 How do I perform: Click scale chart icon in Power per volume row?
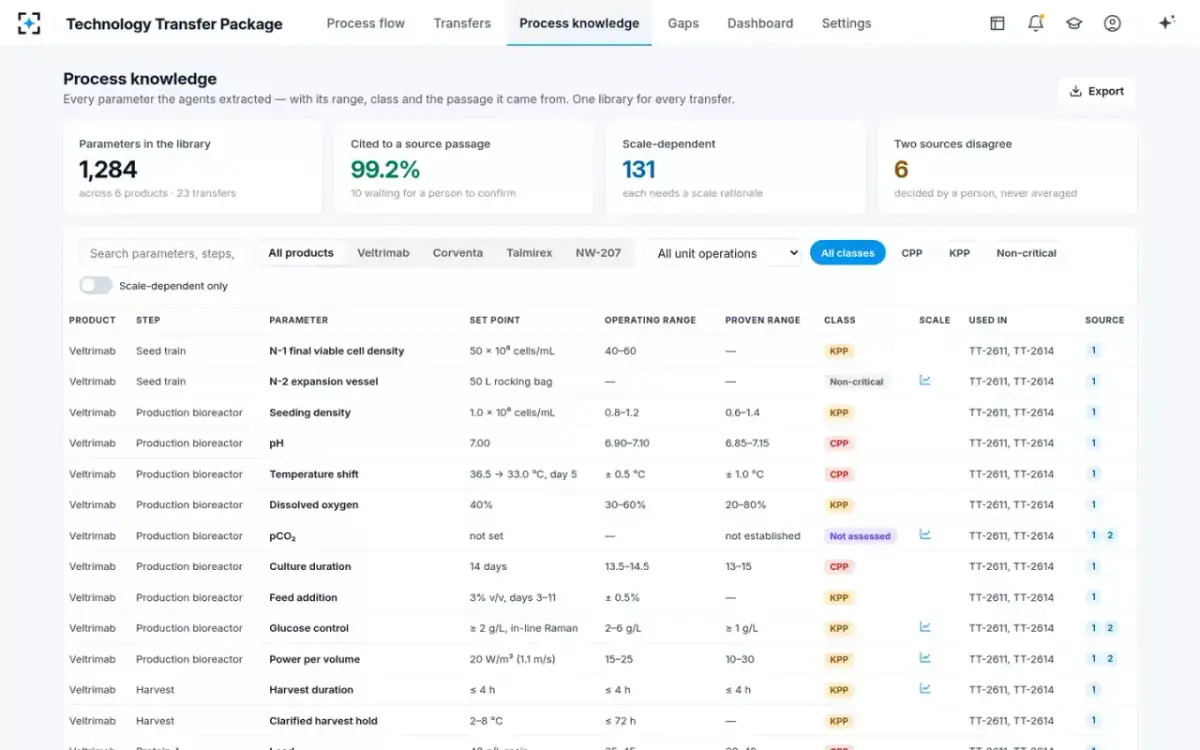(925, 658)
